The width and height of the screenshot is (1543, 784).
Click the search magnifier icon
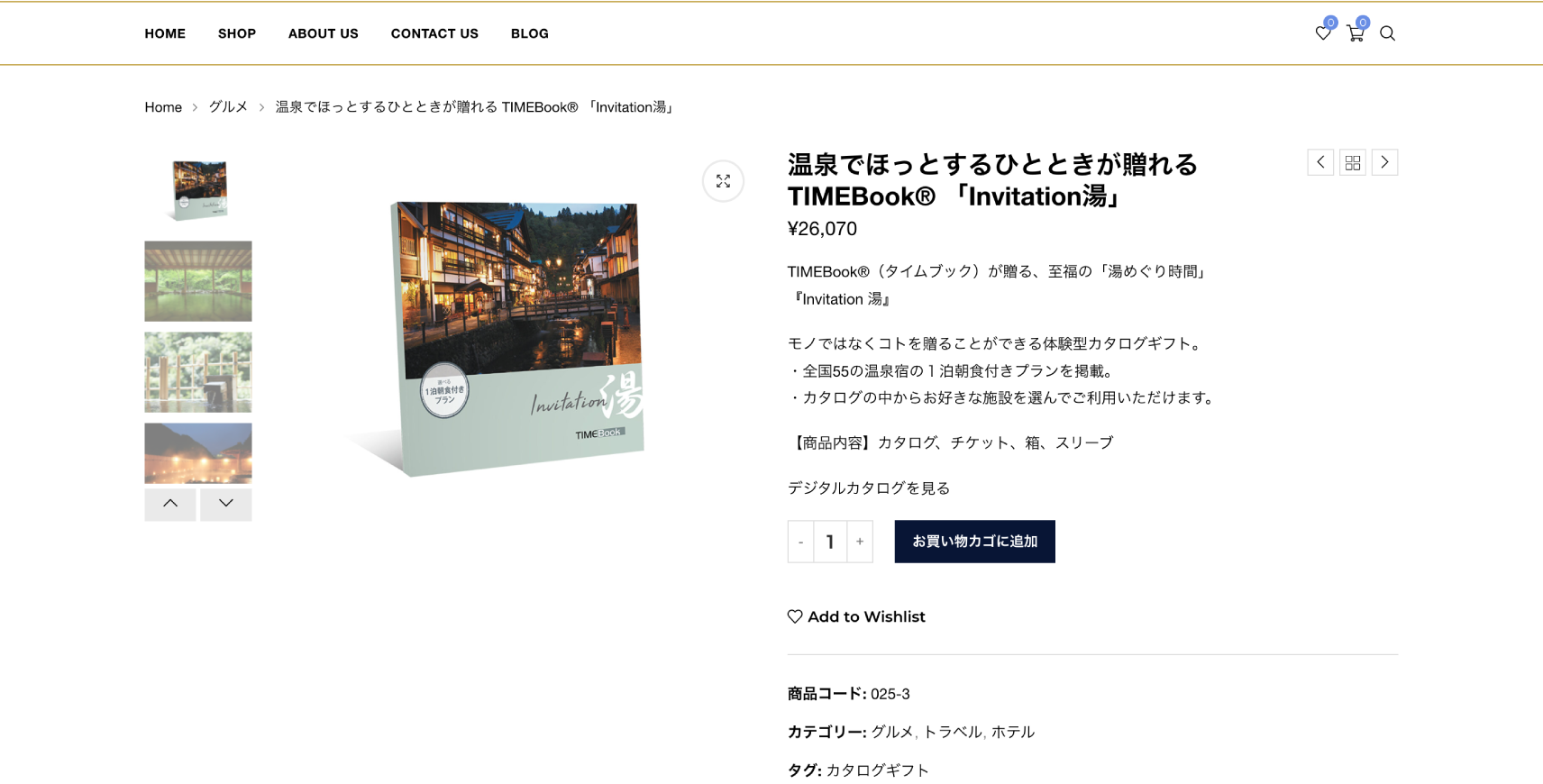1387,33
